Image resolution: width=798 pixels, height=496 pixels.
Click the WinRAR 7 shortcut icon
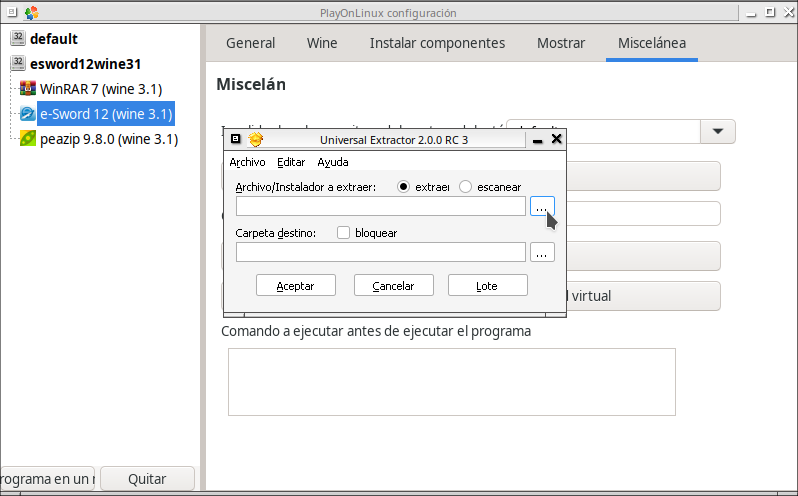point(27,89)
